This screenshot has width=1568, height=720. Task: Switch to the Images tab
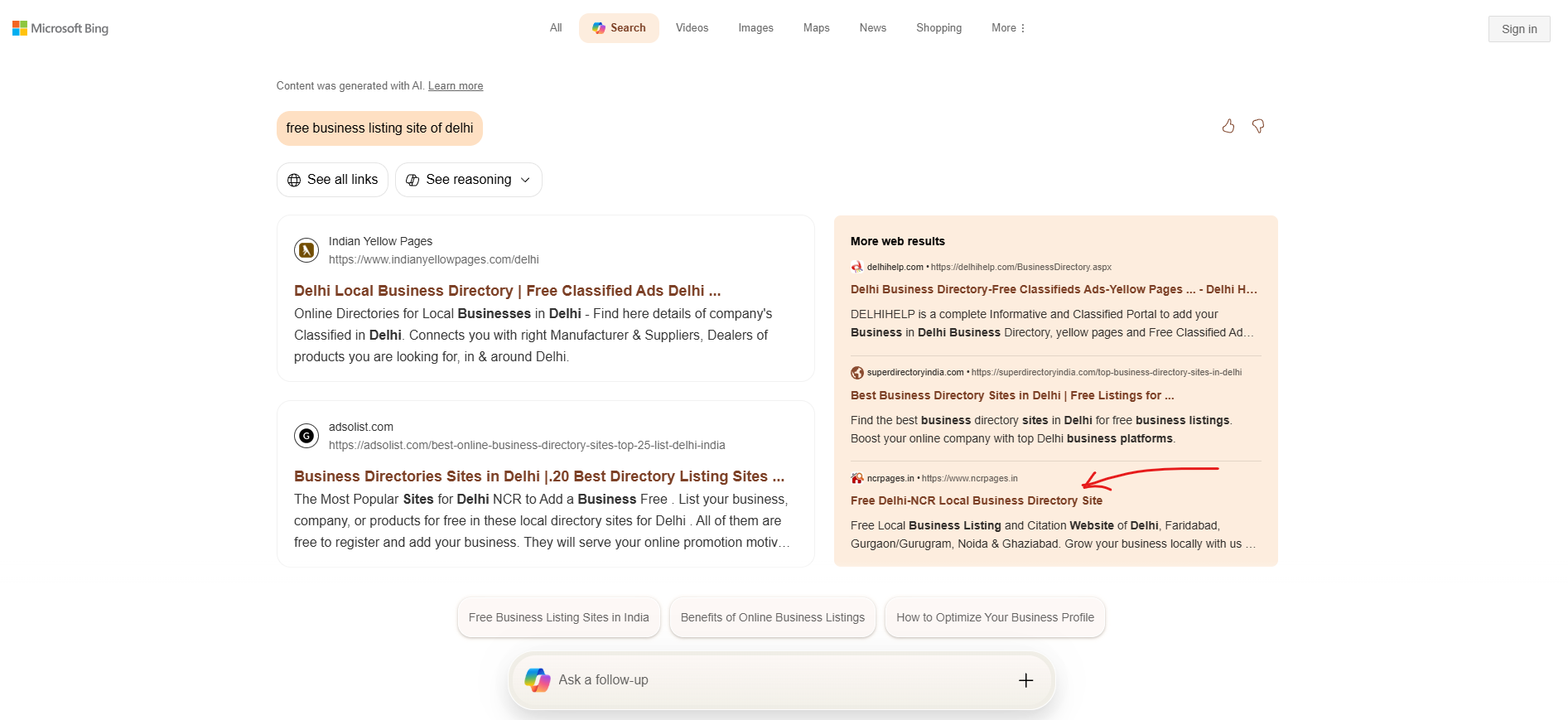click(755, 28)
